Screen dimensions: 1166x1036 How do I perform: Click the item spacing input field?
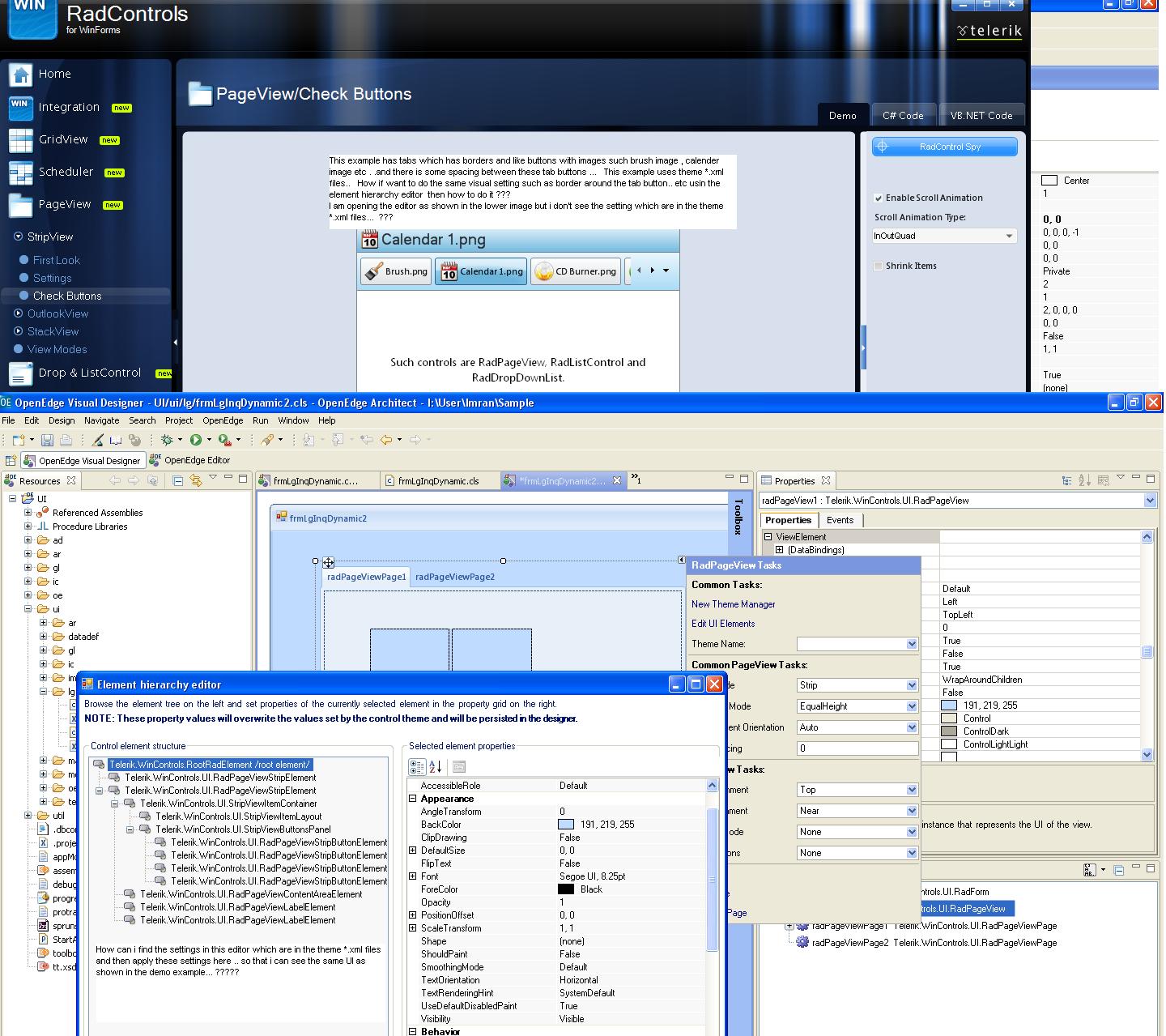click(x=857, y=748)
